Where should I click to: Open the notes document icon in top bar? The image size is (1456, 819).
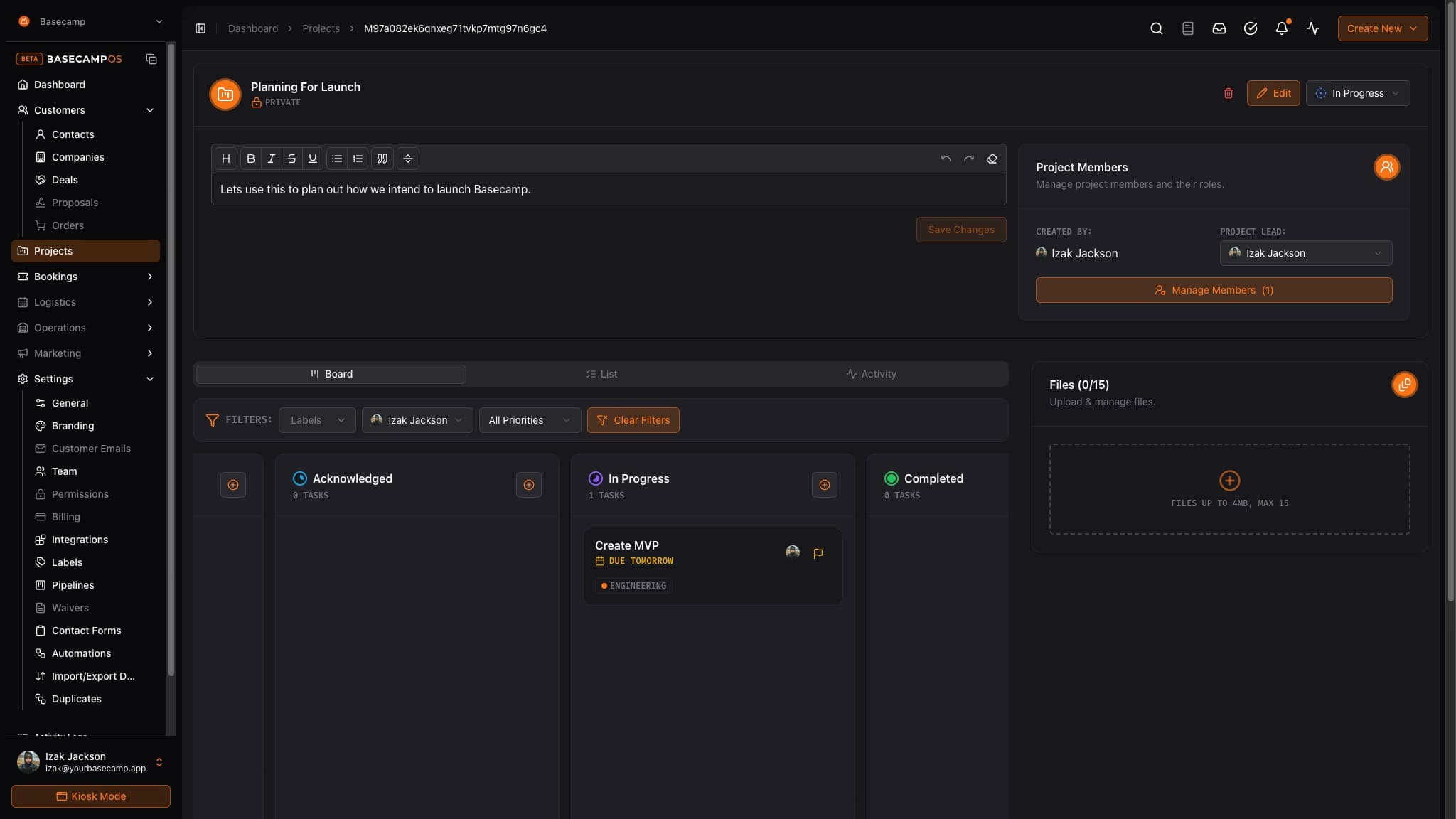coord(1188,28)
